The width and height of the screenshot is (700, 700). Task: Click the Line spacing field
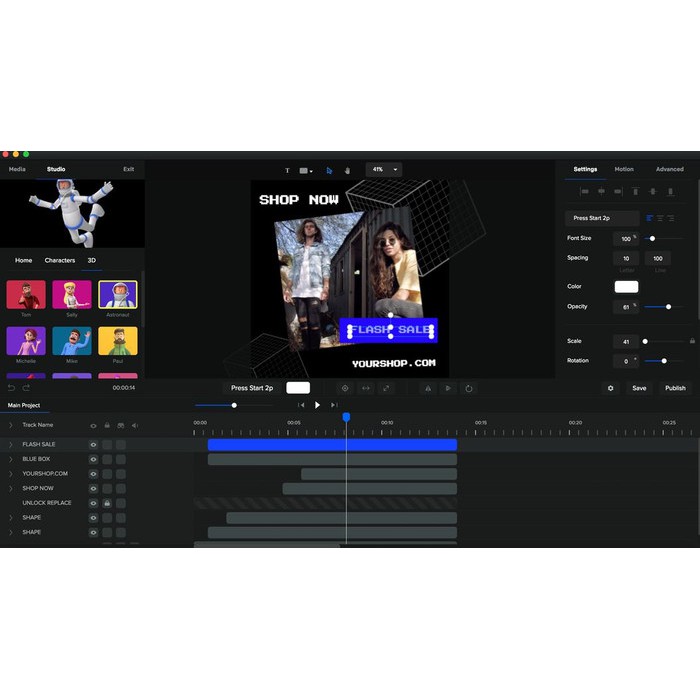(658, 258)
